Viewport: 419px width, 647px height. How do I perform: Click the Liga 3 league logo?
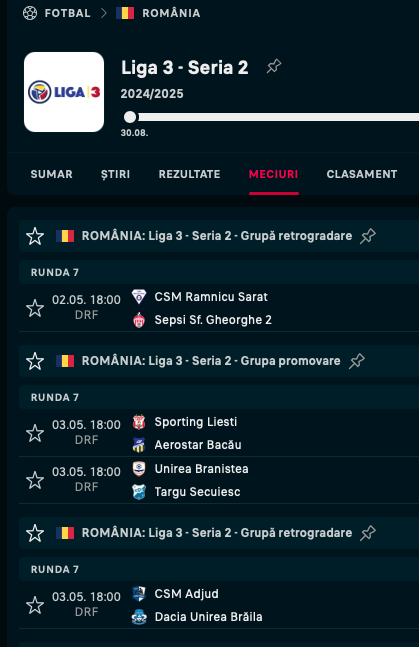tap(64, 92)
